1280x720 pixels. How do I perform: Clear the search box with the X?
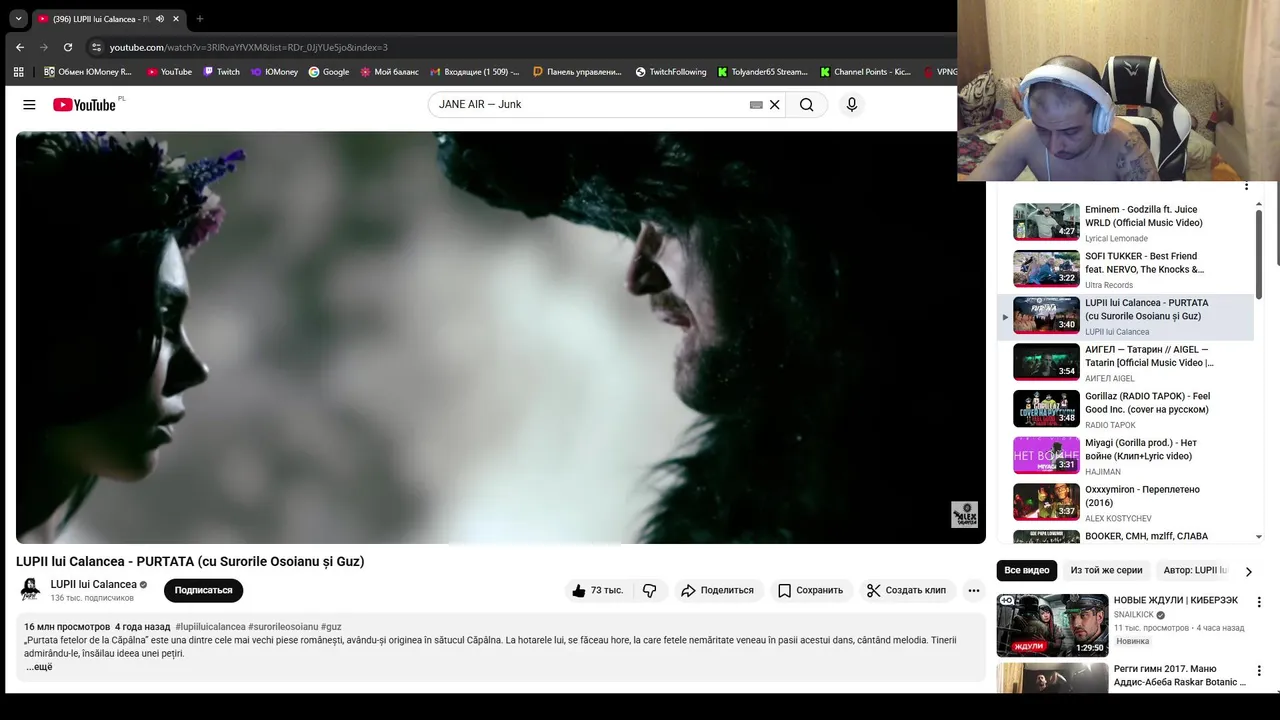774,105
